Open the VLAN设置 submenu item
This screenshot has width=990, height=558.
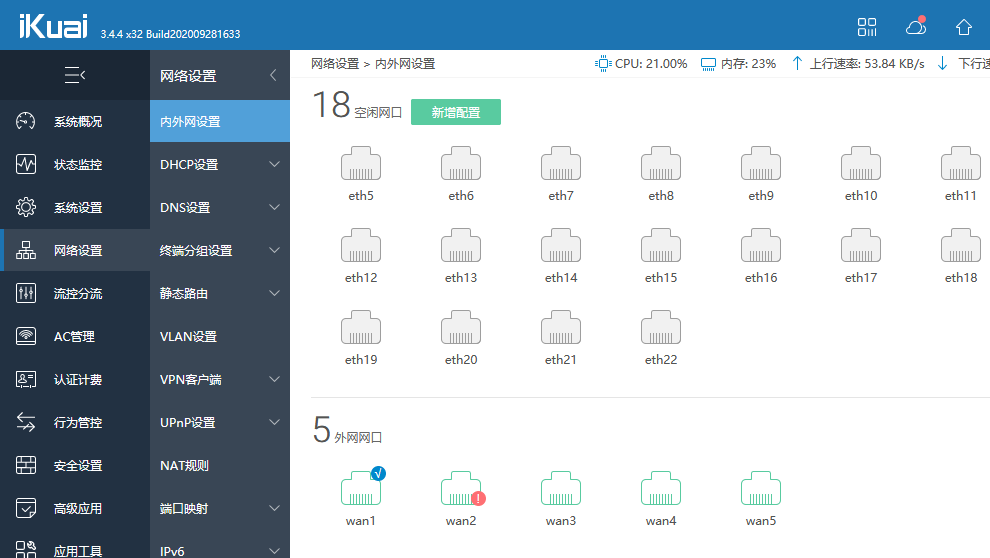[x=220, y=336]
